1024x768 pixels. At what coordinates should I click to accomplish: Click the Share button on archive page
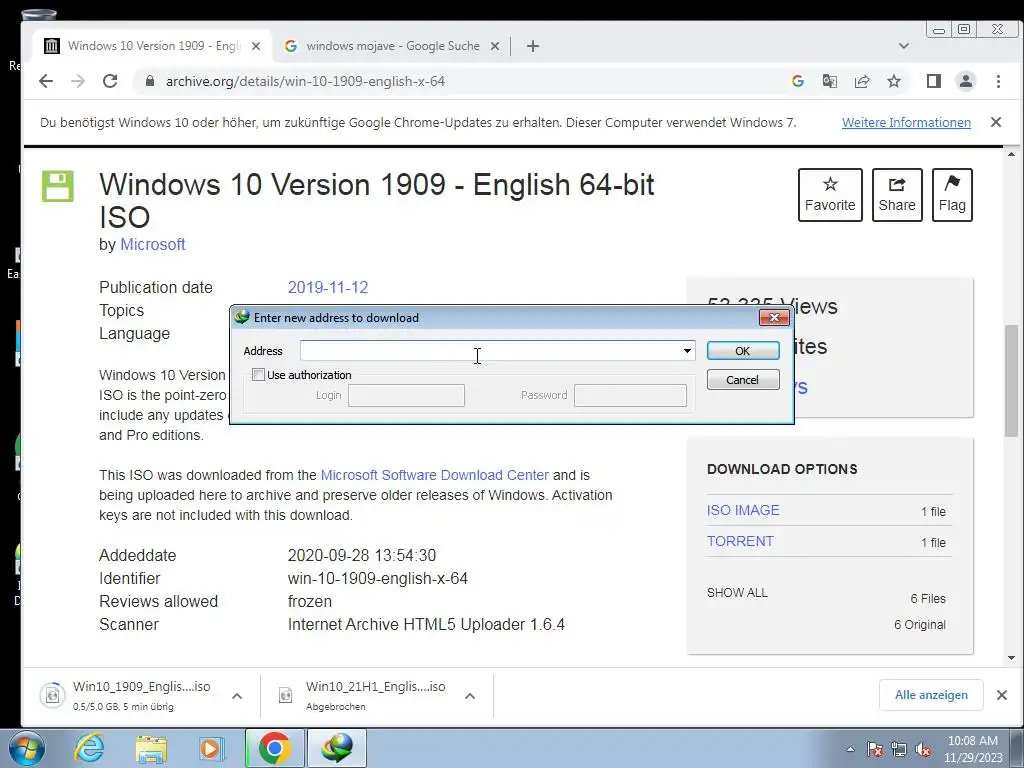(897, 195)
